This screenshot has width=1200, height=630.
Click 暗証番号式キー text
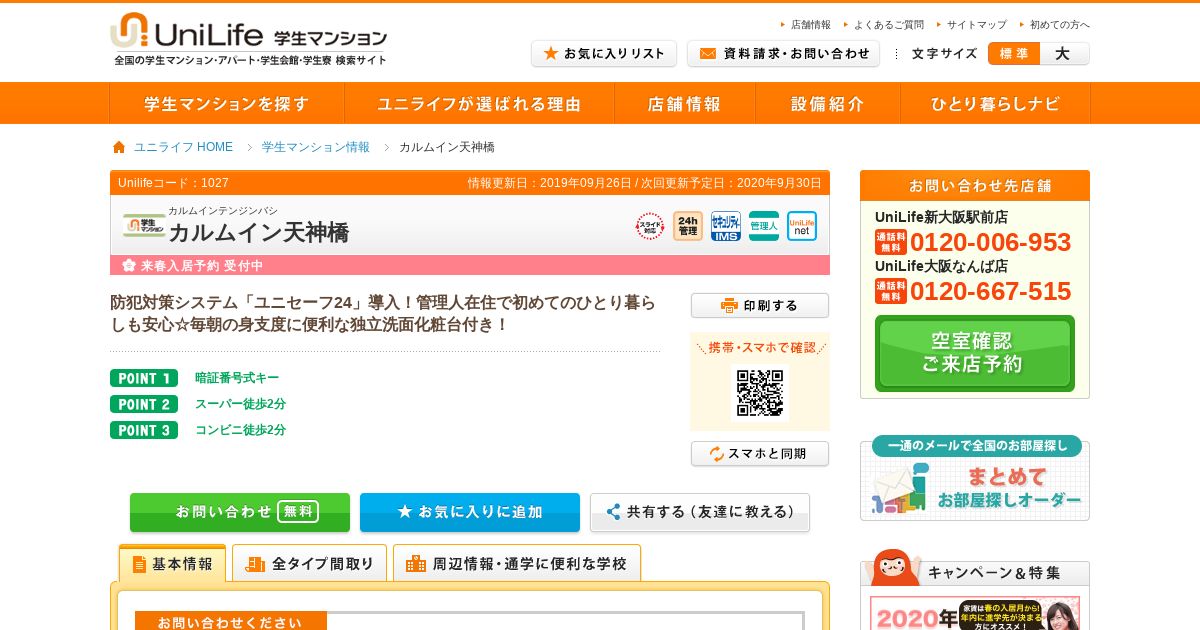tap(237, 378)
